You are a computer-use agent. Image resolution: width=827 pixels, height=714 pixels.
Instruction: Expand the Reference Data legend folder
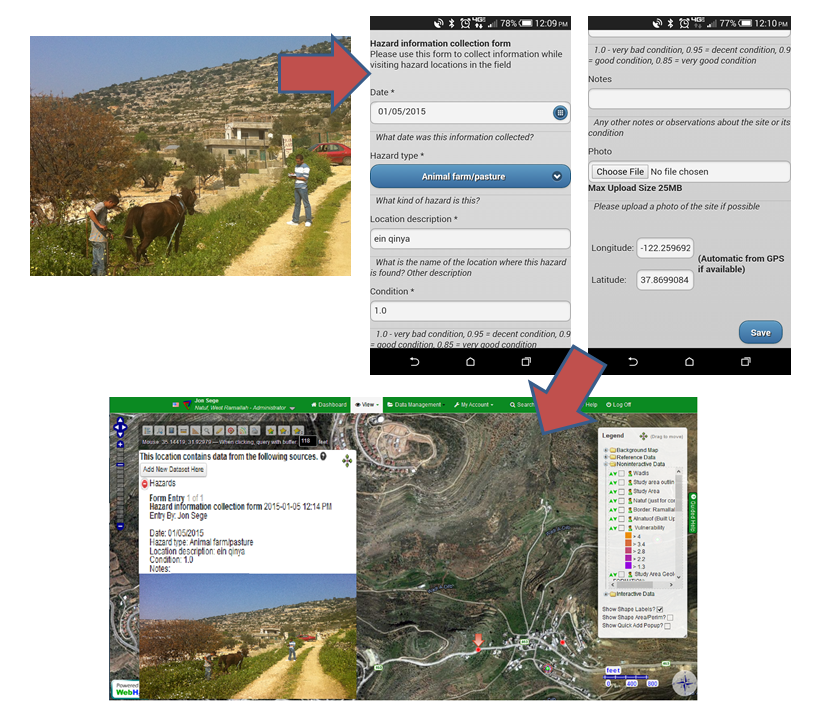click(x=605, y=457)
